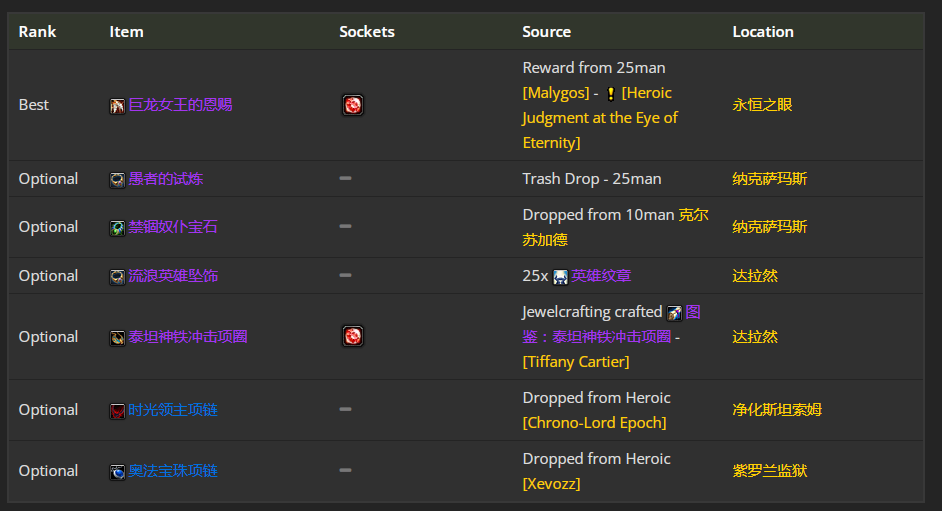
Task: Click the 泰坦神铁冲击项圈 item icon
Action: 117,337
